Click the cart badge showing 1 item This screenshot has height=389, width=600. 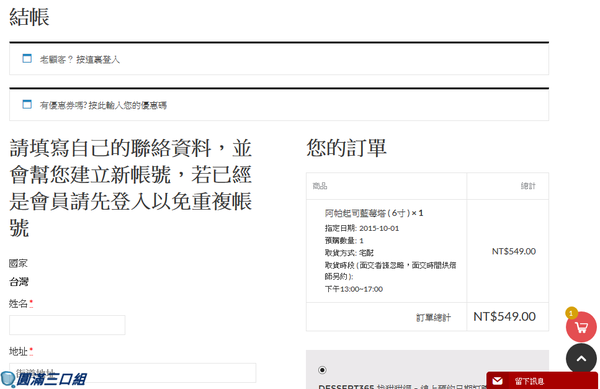[571, 313]
